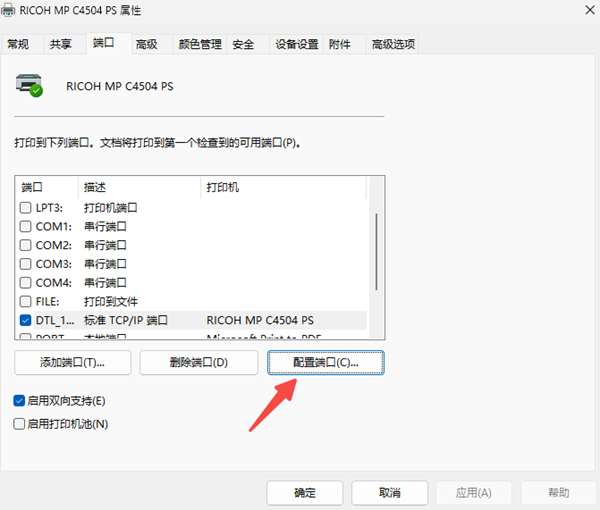Check the FILE: port checkbox
600x510 pixels.
click(25, 301)
